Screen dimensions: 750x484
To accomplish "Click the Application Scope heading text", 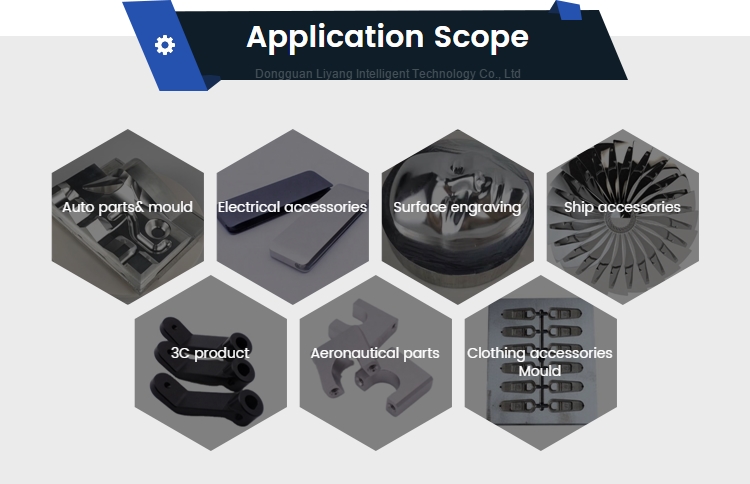I will click(x=387, y=37).
